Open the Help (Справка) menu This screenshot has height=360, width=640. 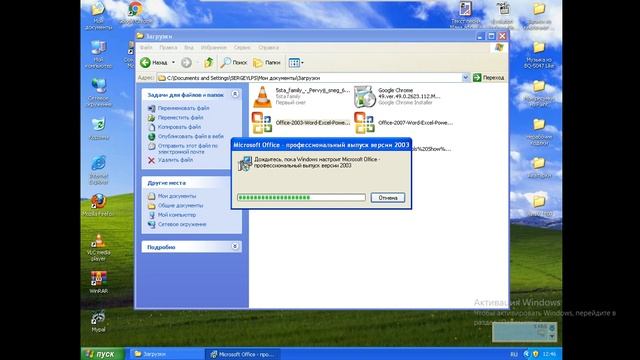[268, 47]
